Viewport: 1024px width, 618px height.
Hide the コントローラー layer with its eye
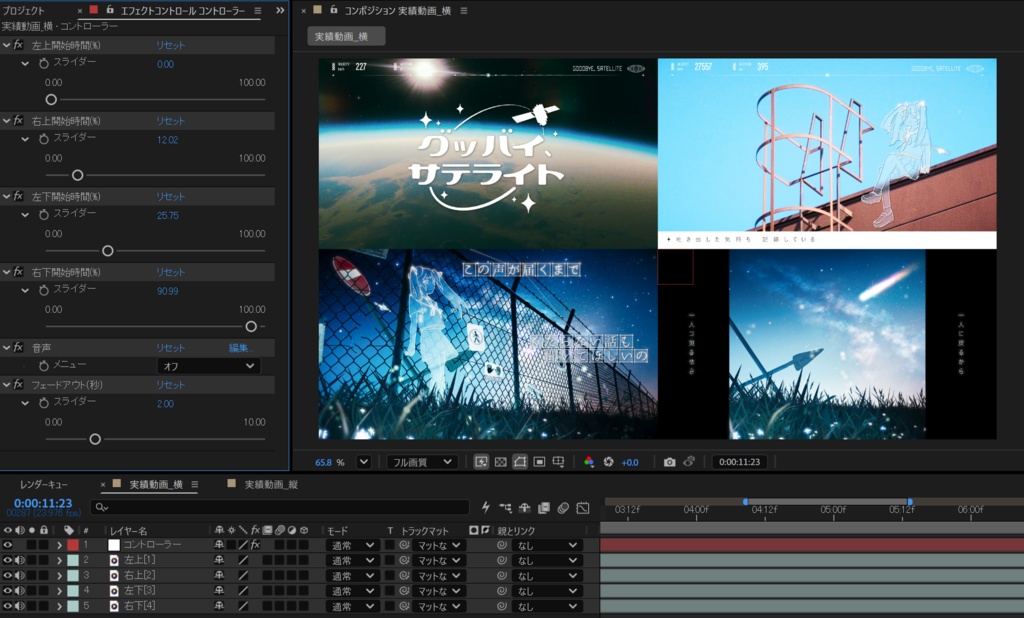(8, 545)
